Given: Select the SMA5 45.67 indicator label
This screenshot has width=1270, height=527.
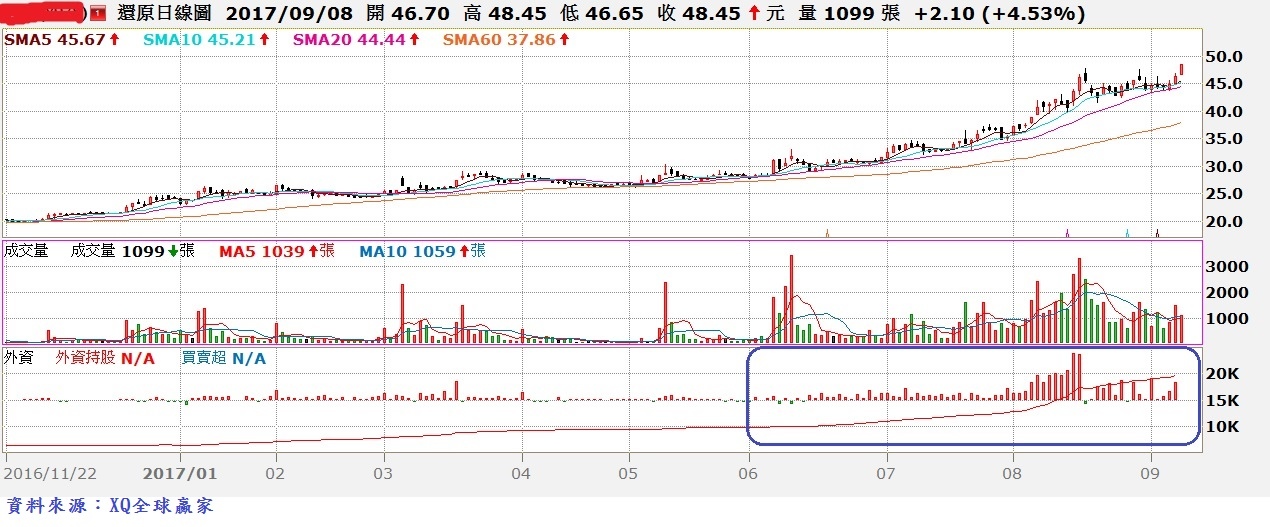Looking at the screenshot, I should click(62, 40).
